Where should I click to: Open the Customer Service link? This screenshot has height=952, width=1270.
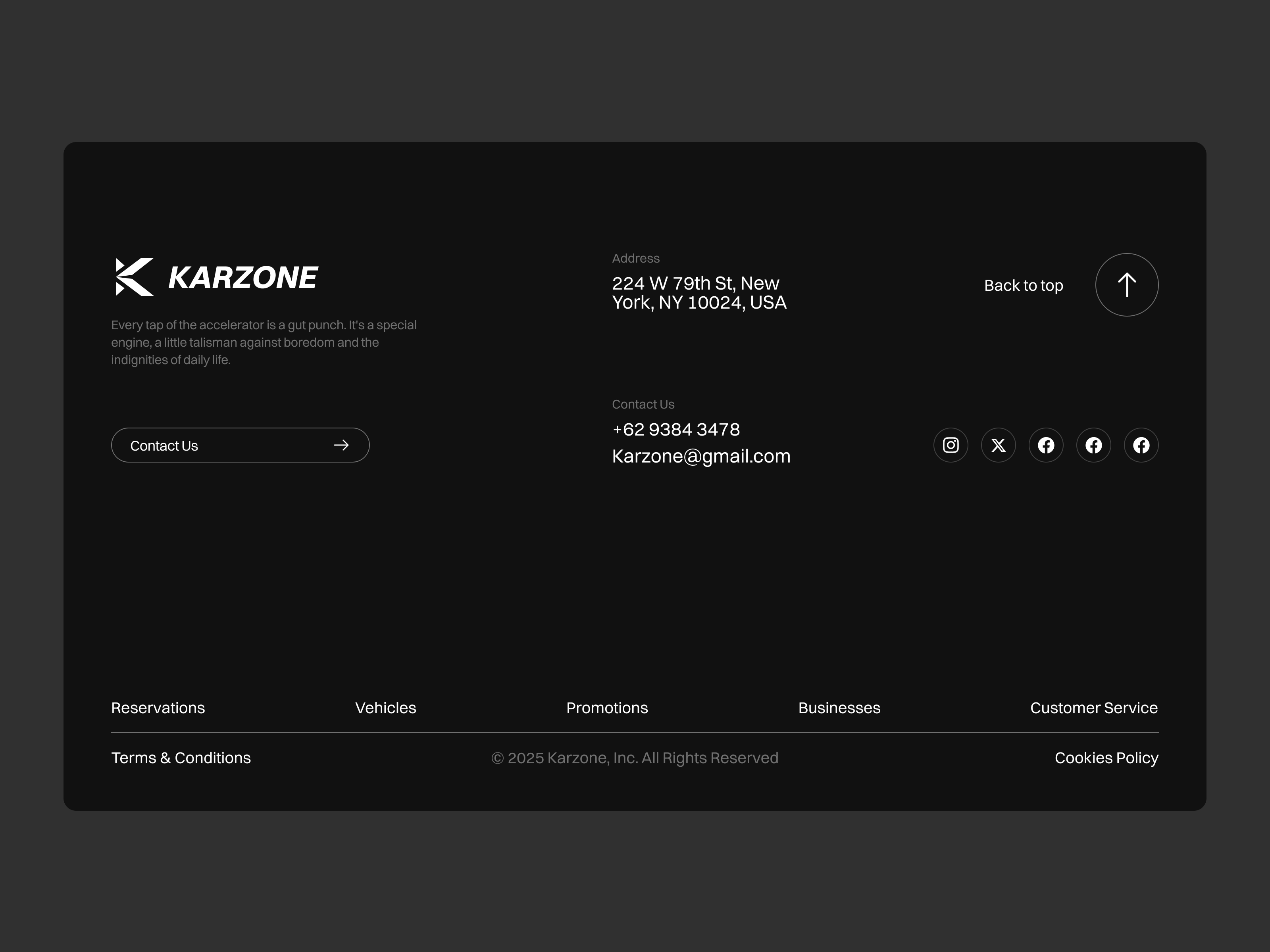click(x=1093, y=708)
